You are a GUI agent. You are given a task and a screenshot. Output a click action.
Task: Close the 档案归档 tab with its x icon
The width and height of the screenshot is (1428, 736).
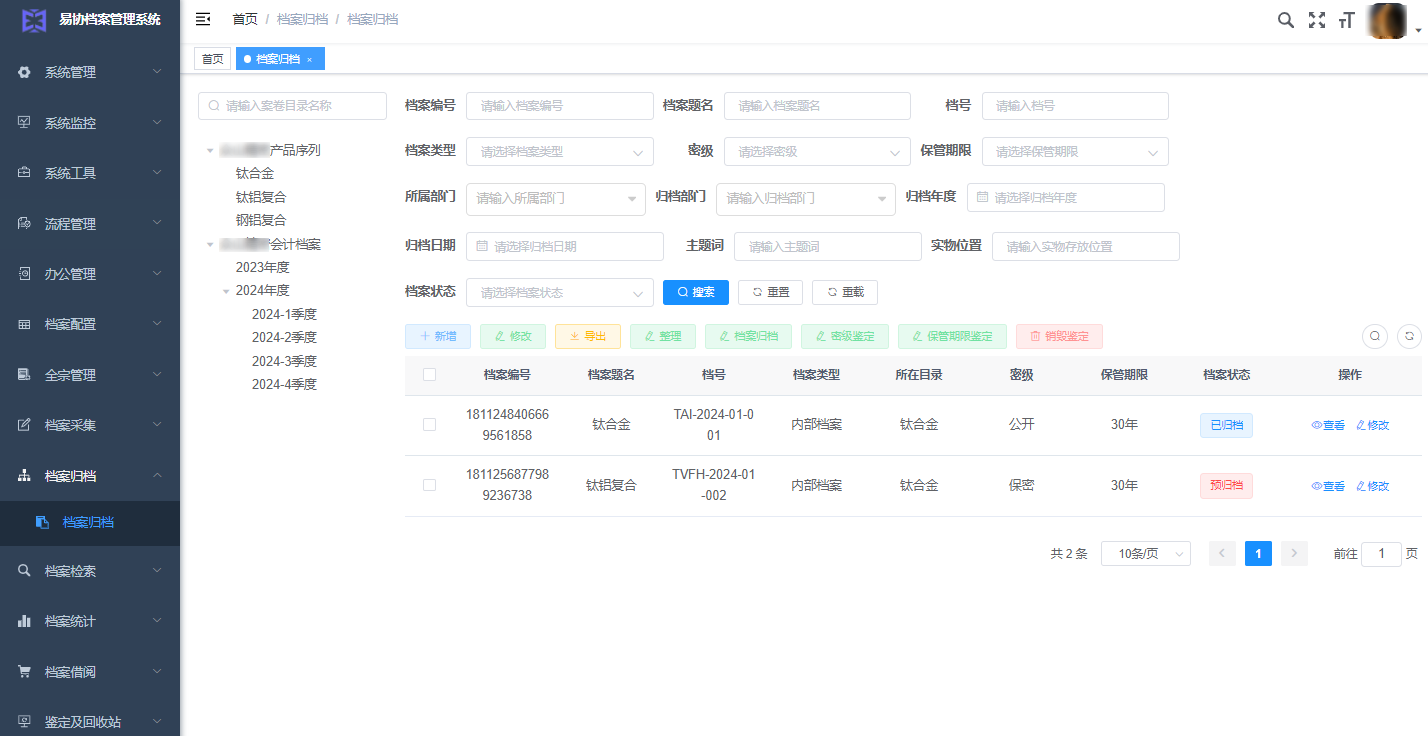tap(310, 60)
